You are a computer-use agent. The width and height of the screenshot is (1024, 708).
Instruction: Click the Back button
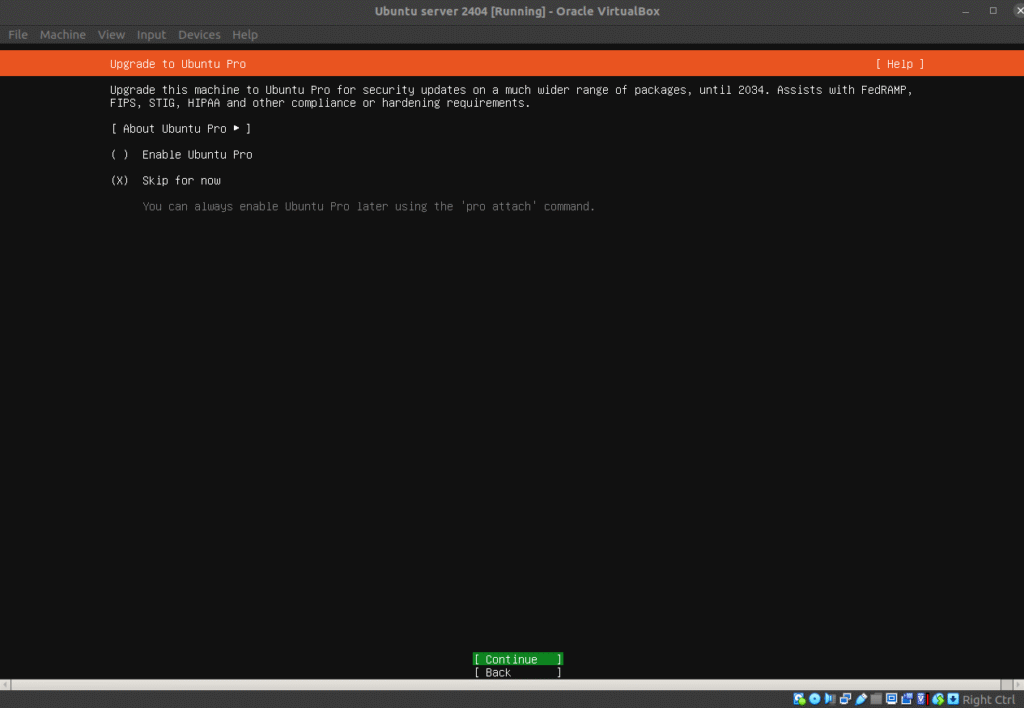(517, 673)
